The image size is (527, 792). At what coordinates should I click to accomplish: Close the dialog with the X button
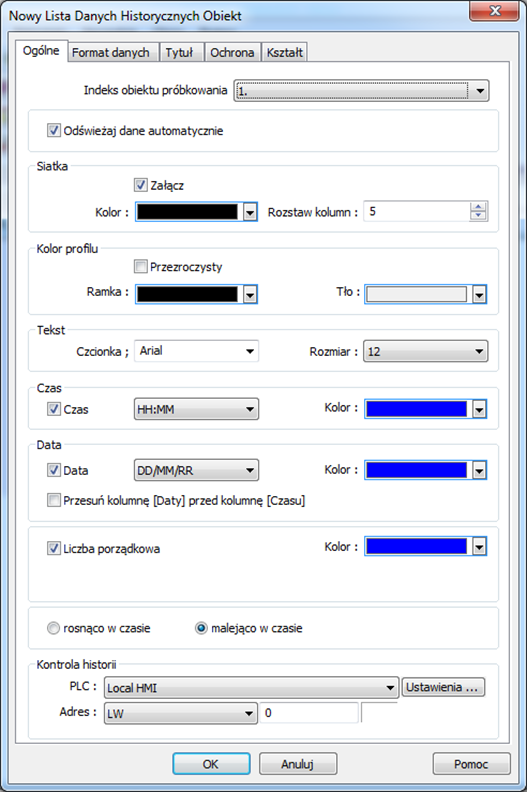[x=494, y=11]
